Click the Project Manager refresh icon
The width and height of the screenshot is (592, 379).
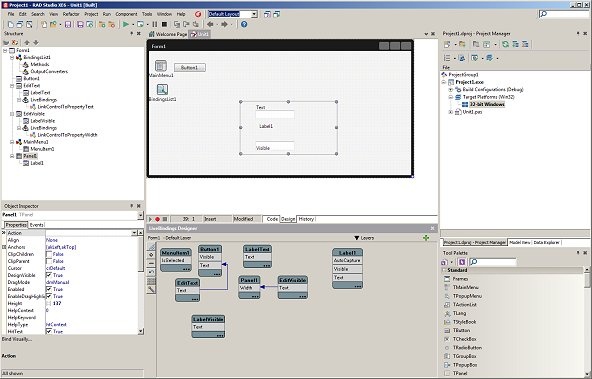click(505, 44)
